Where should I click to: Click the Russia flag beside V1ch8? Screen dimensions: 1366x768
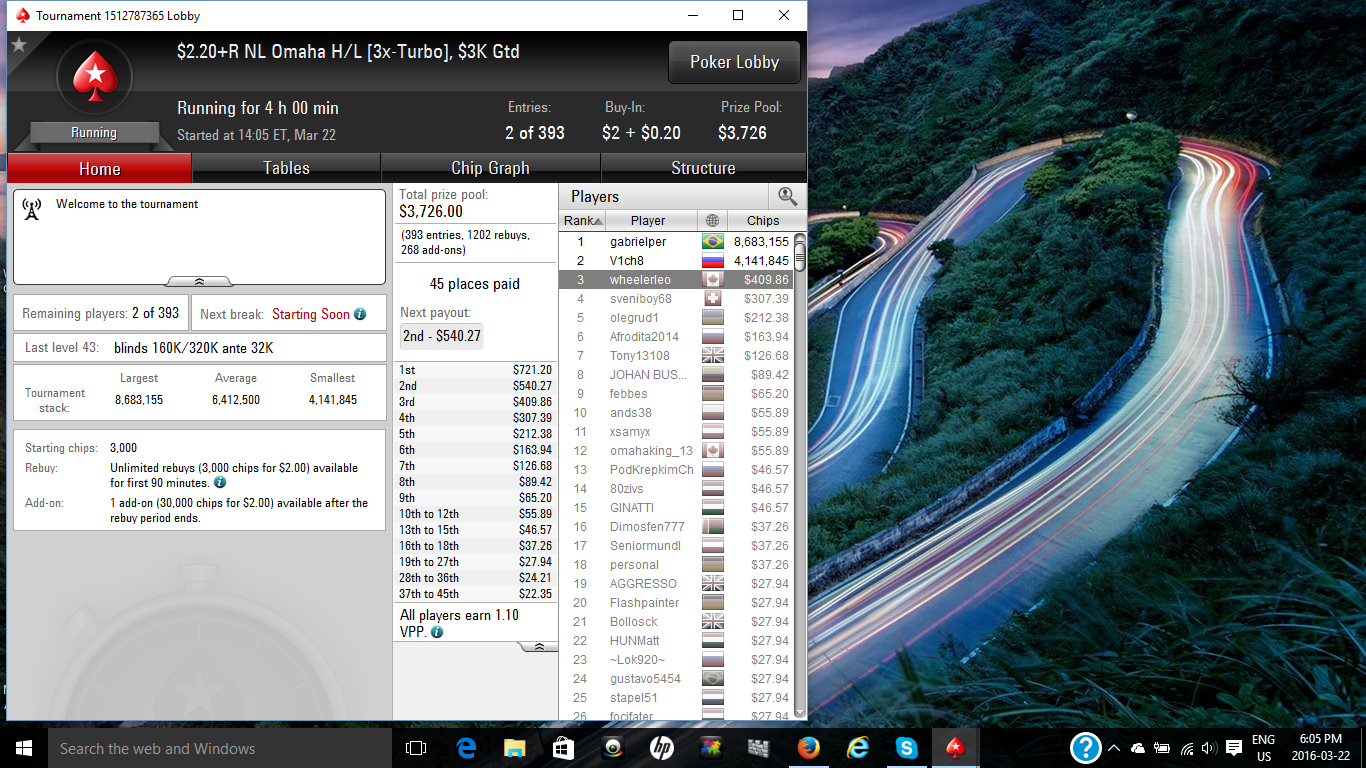coord(713,261)
